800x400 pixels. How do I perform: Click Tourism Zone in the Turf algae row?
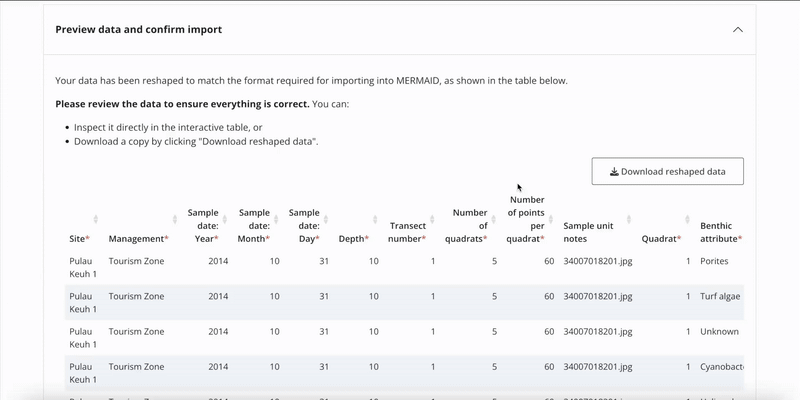(x=136, y=296)
